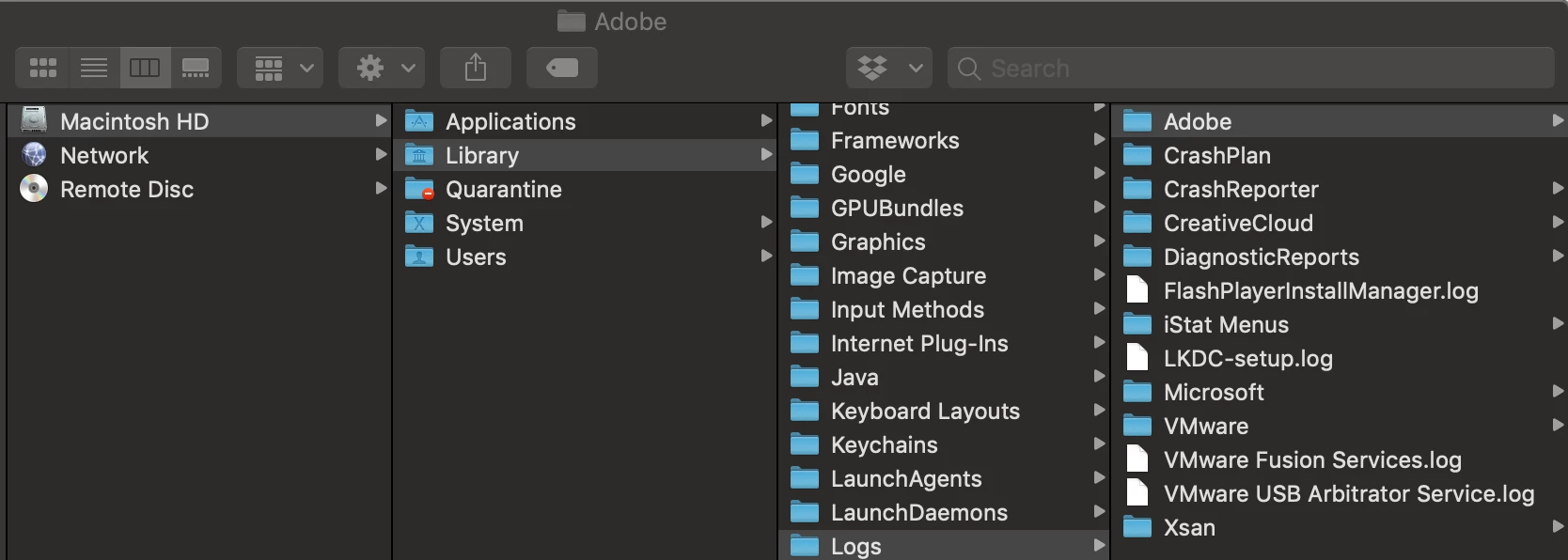The image size is (1568, 560).
Task: Select the CrashReporter folder
Action: tap(1340, 189)
